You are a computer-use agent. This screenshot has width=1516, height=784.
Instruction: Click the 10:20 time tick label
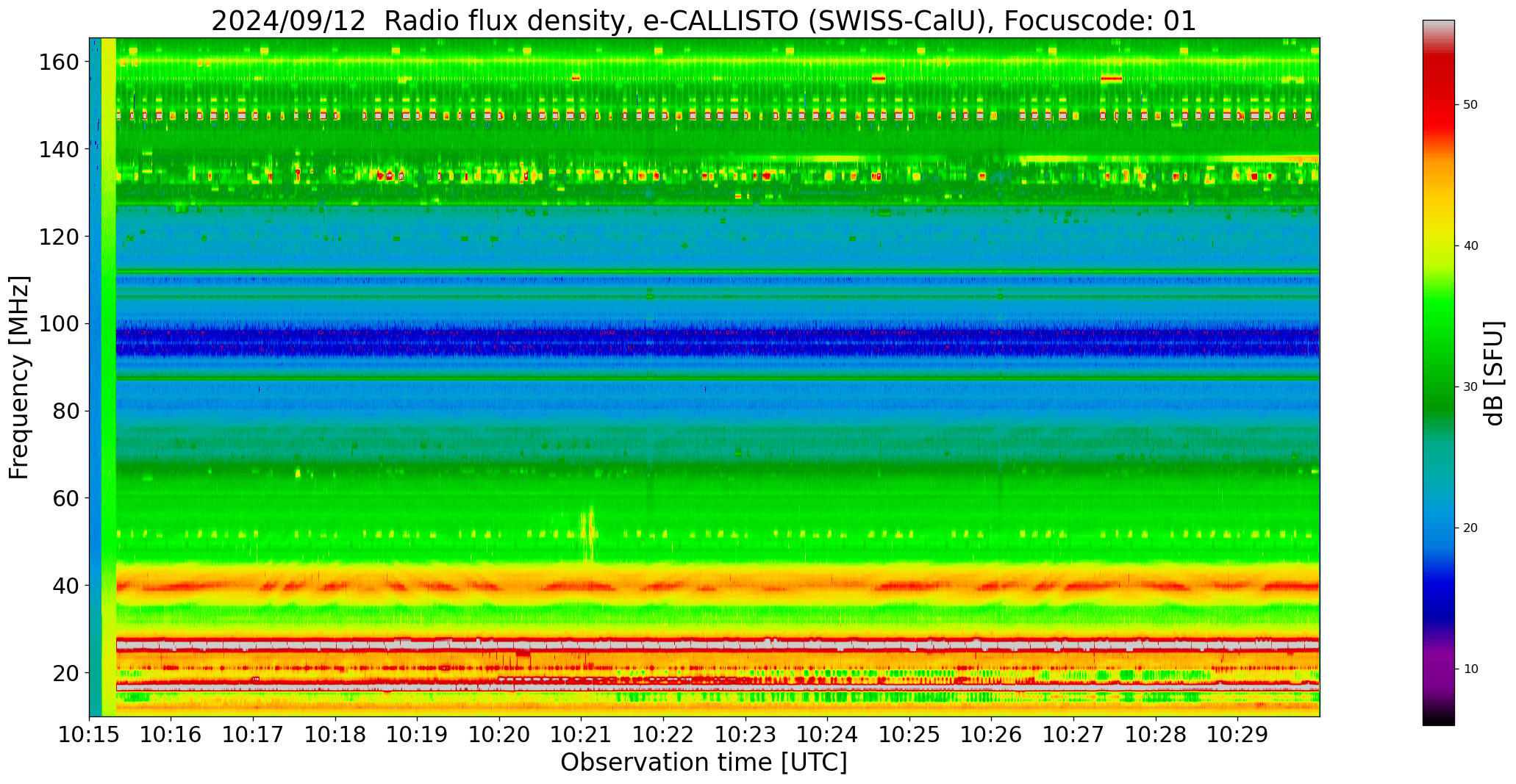click(x=499, y=735)
